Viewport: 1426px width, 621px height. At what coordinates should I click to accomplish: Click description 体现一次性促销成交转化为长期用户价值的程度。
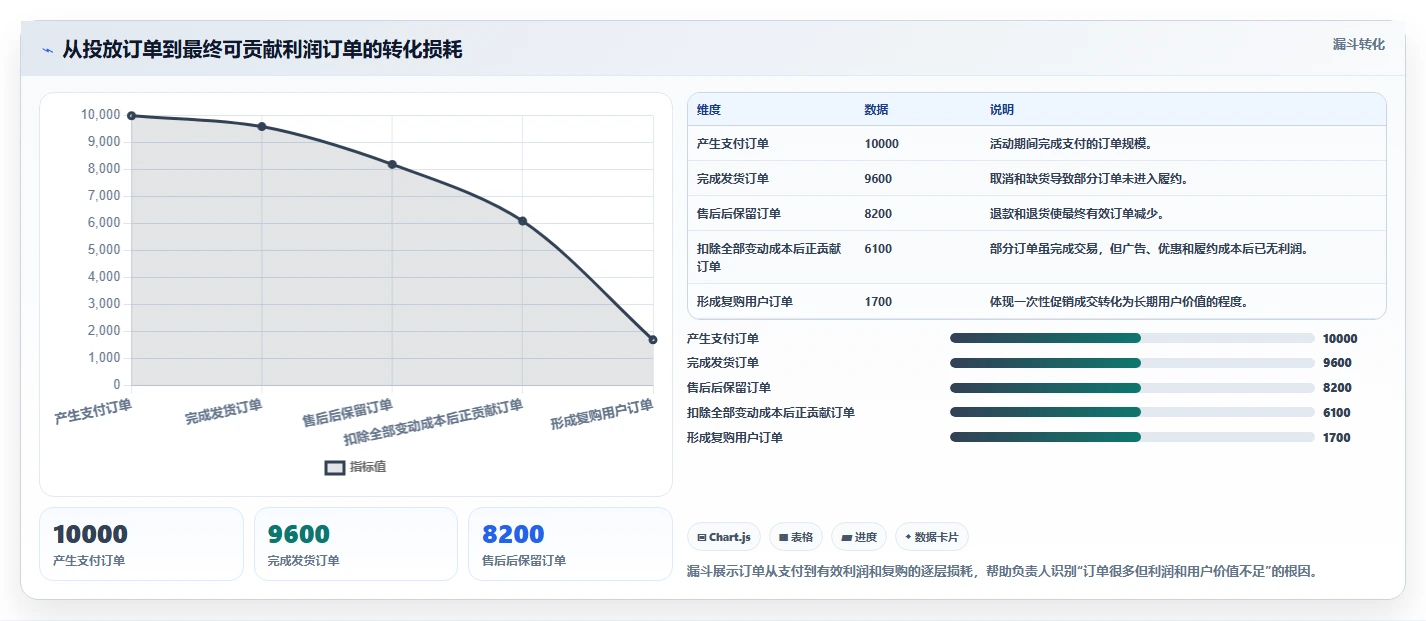pyautogui.click(x=1119, y=302)
